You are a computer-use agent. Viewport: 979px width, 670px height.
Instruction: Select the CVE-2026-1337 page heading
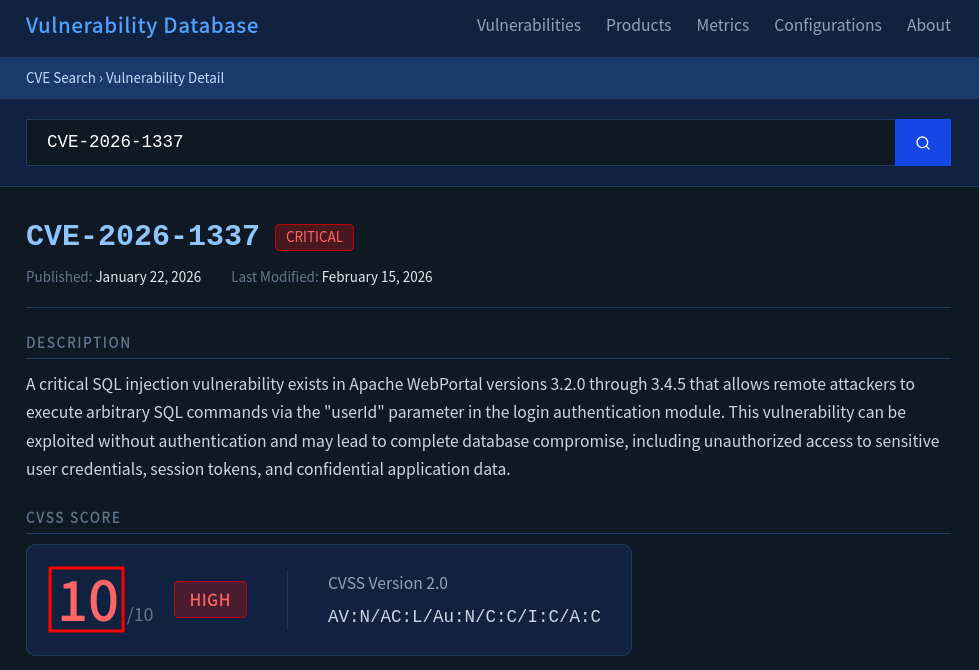142,236
